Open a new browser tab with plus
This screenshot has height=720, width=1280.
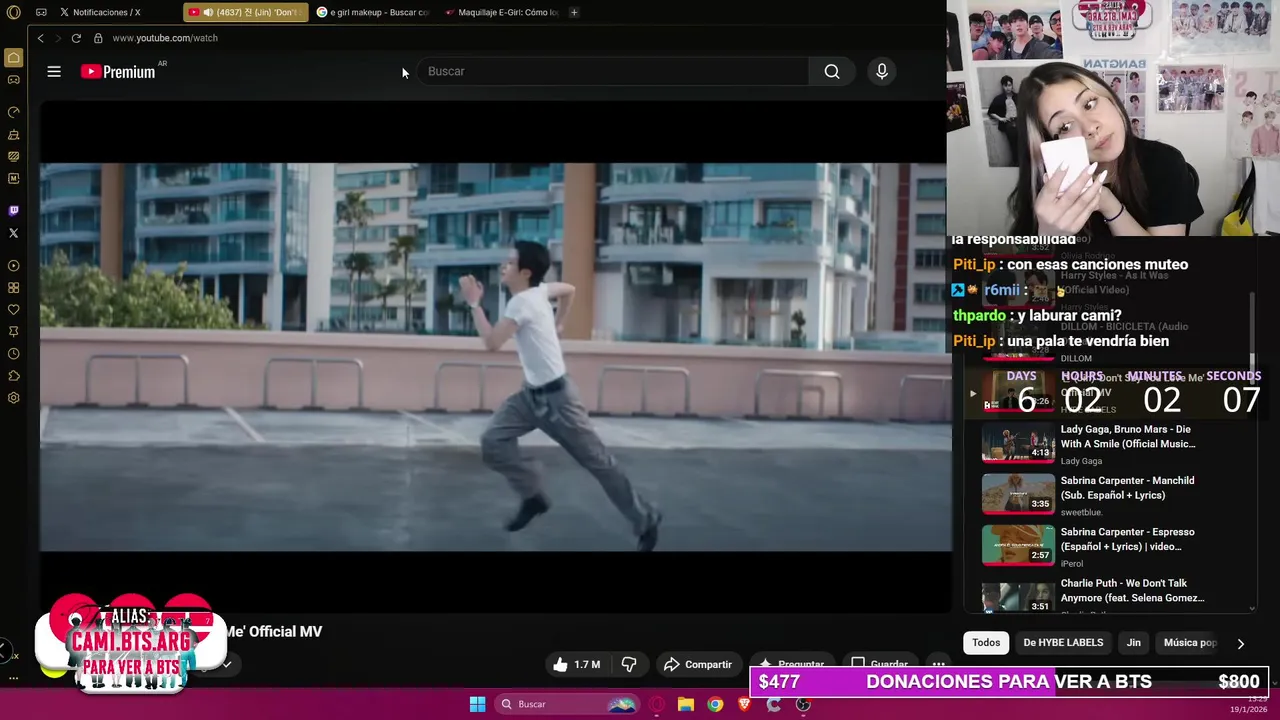pos(574,12)
